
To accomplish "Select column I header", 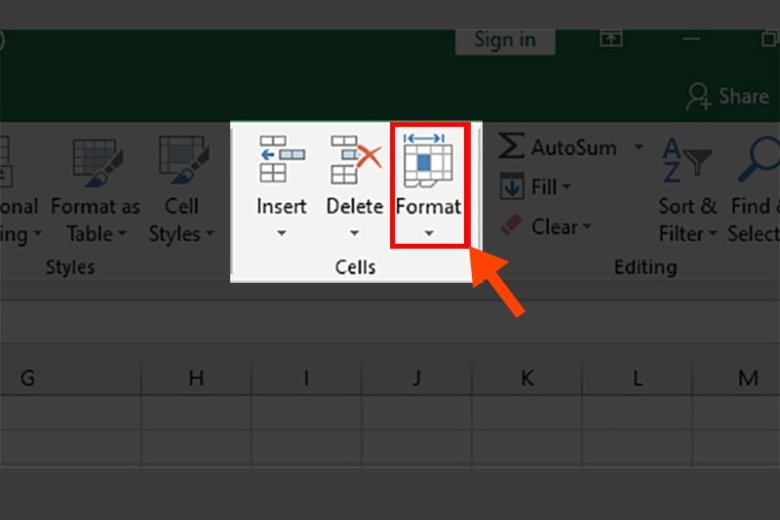I will (x=306, y=378).
